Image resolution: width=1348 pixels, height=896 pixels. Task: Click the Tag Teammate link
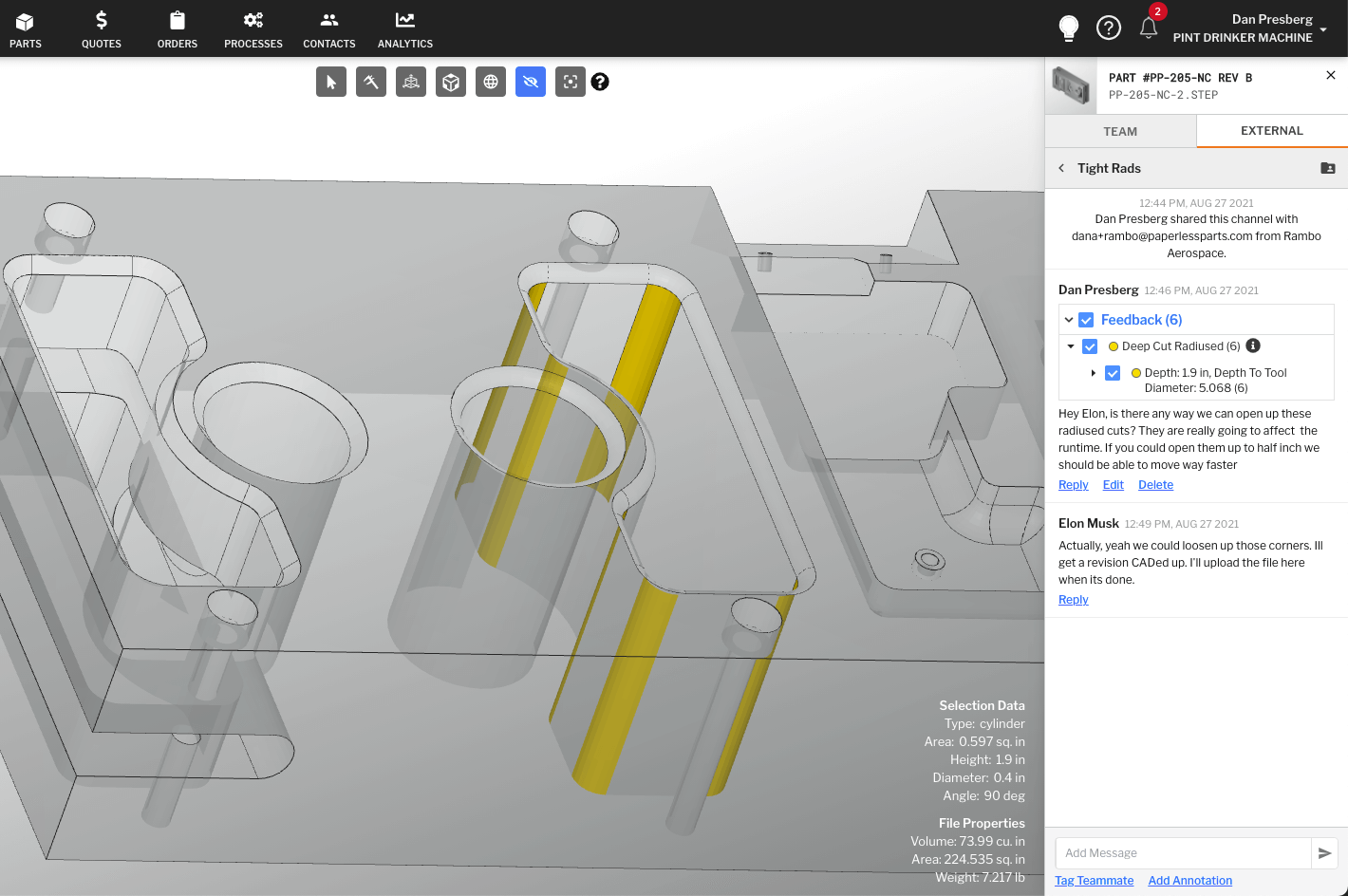pos(1094,880)
